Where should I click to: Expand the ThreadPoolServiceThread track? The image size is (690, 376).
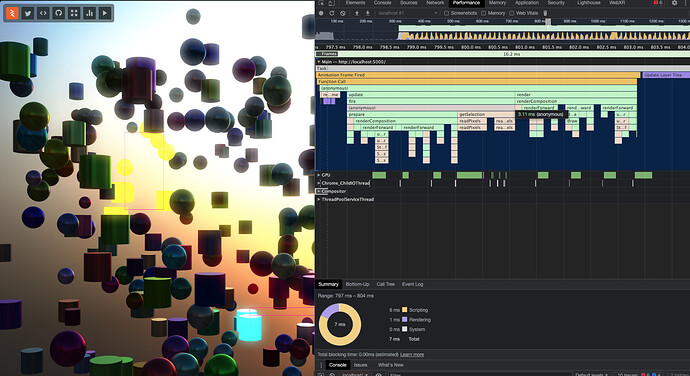[319, 199]
